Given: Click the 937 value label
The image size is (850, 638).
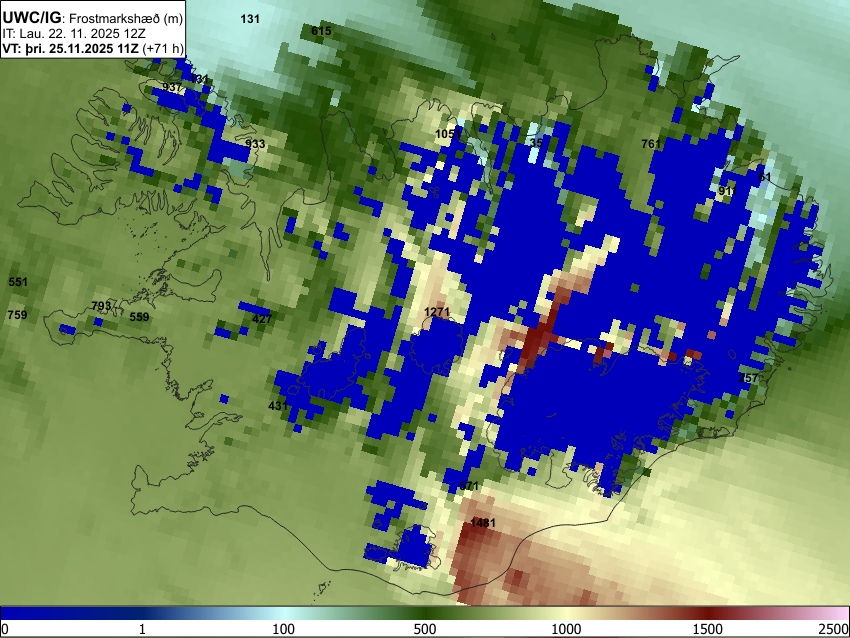Looking at the screenshot, I should (172, 87).
